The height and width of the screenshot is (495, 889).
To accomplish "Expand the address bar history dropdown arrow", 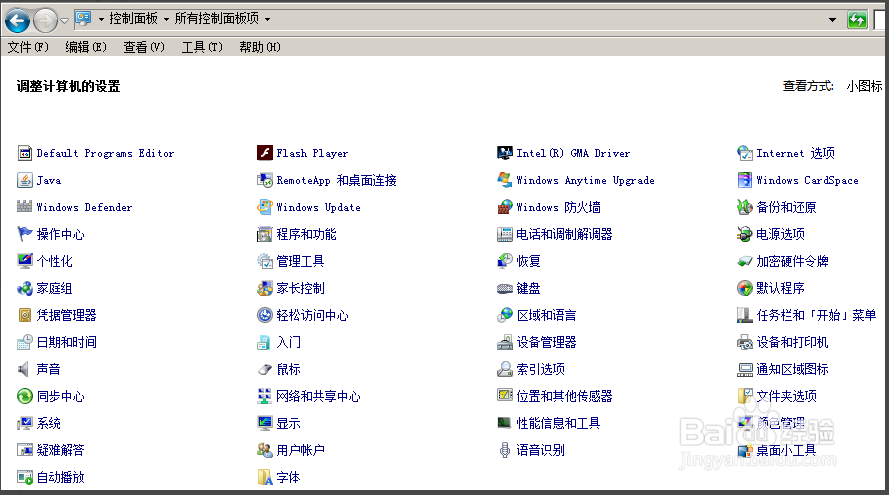I will coord(832,19).
